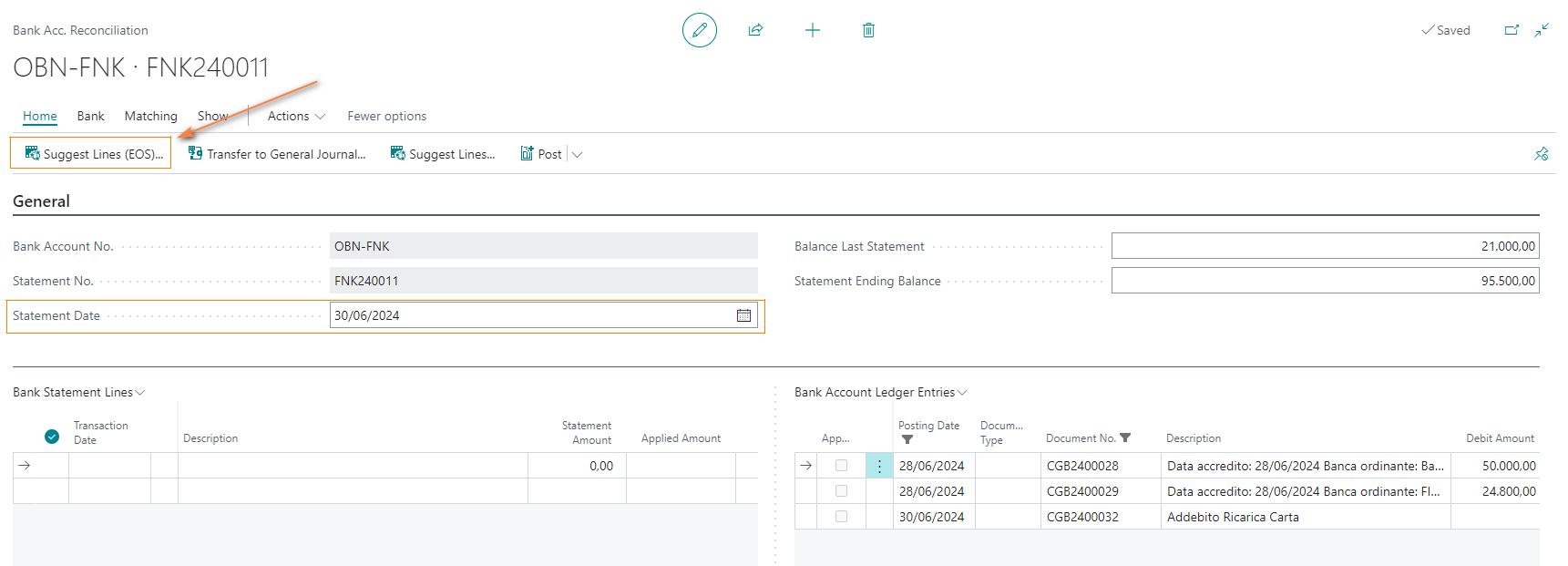Click the ledger entries App... column header
This screenshot has height=566, width=1568.
tap(835, 438)
